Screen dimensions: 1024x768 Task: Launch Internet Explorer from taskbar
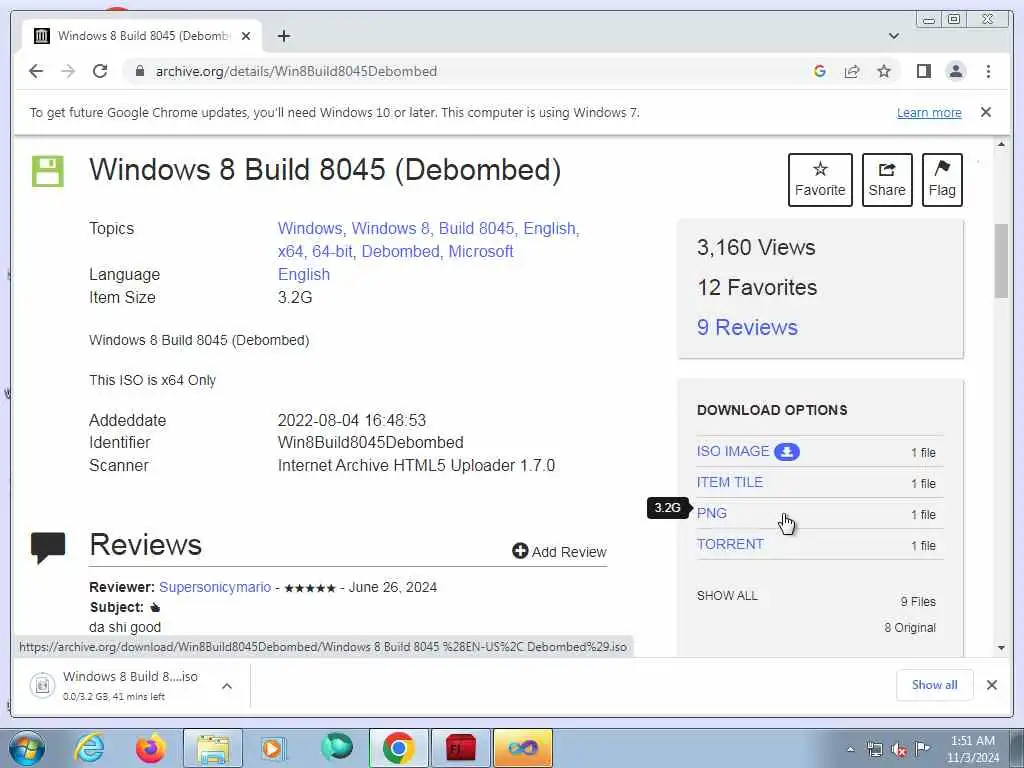(x=89, y=748)
